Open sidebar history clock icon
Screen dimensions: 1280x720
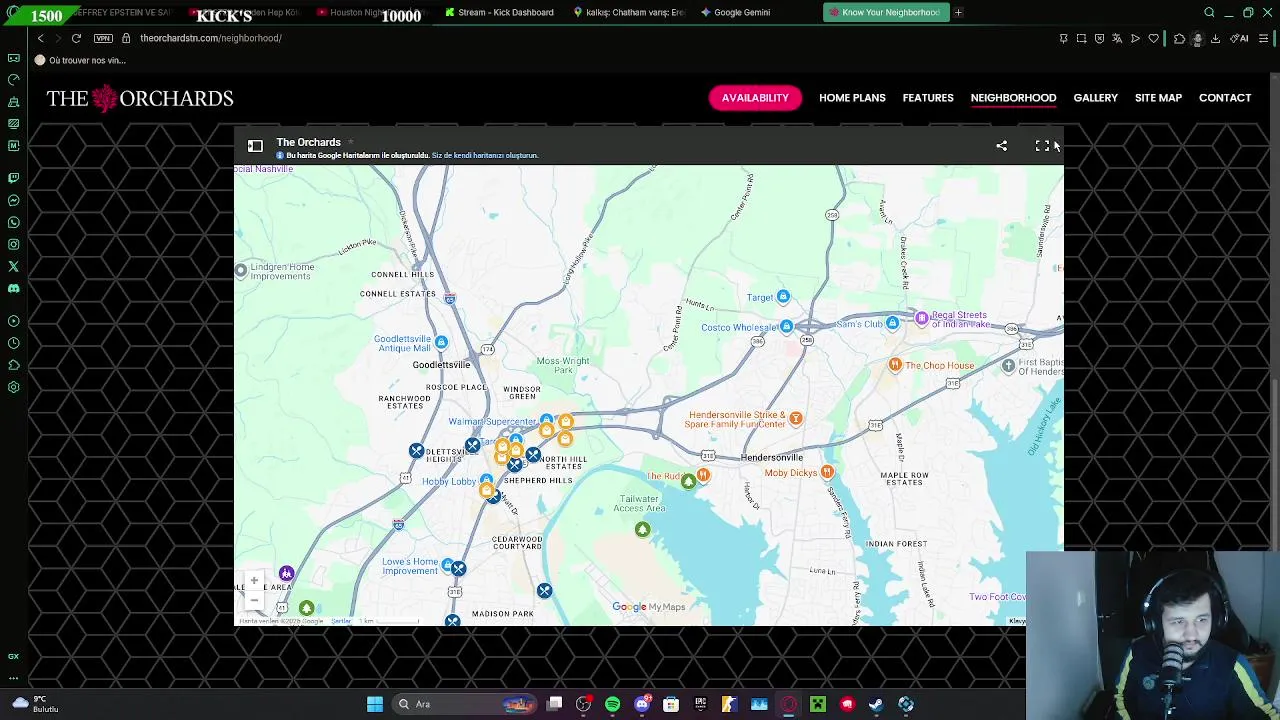click(13, 343)
